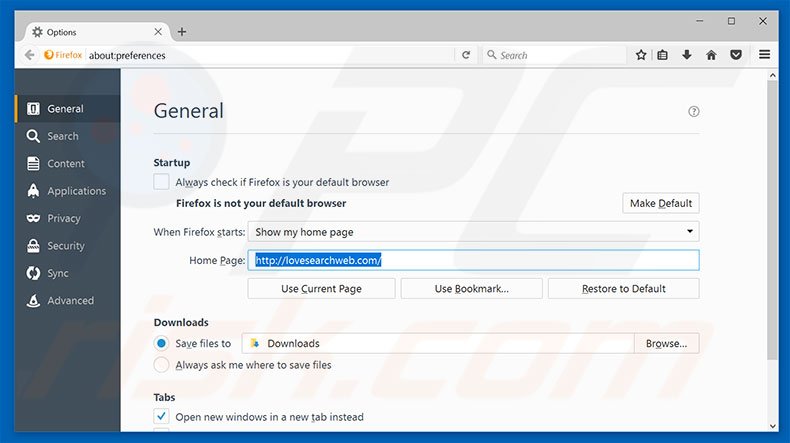The image size is (790, 443).
Task: Click the help question mark icon
Action: pyautogui.click(x=694, y=112)
